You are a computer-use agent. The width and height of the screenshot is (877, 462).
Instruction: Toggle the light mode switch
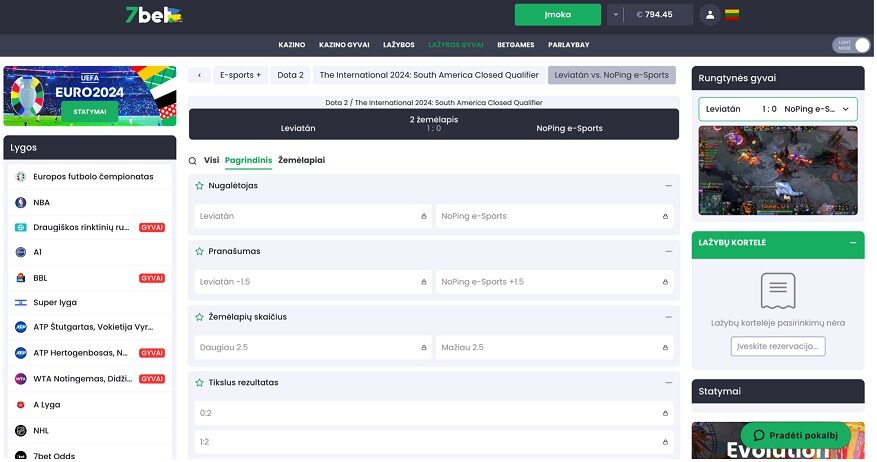tap(851, 45)
